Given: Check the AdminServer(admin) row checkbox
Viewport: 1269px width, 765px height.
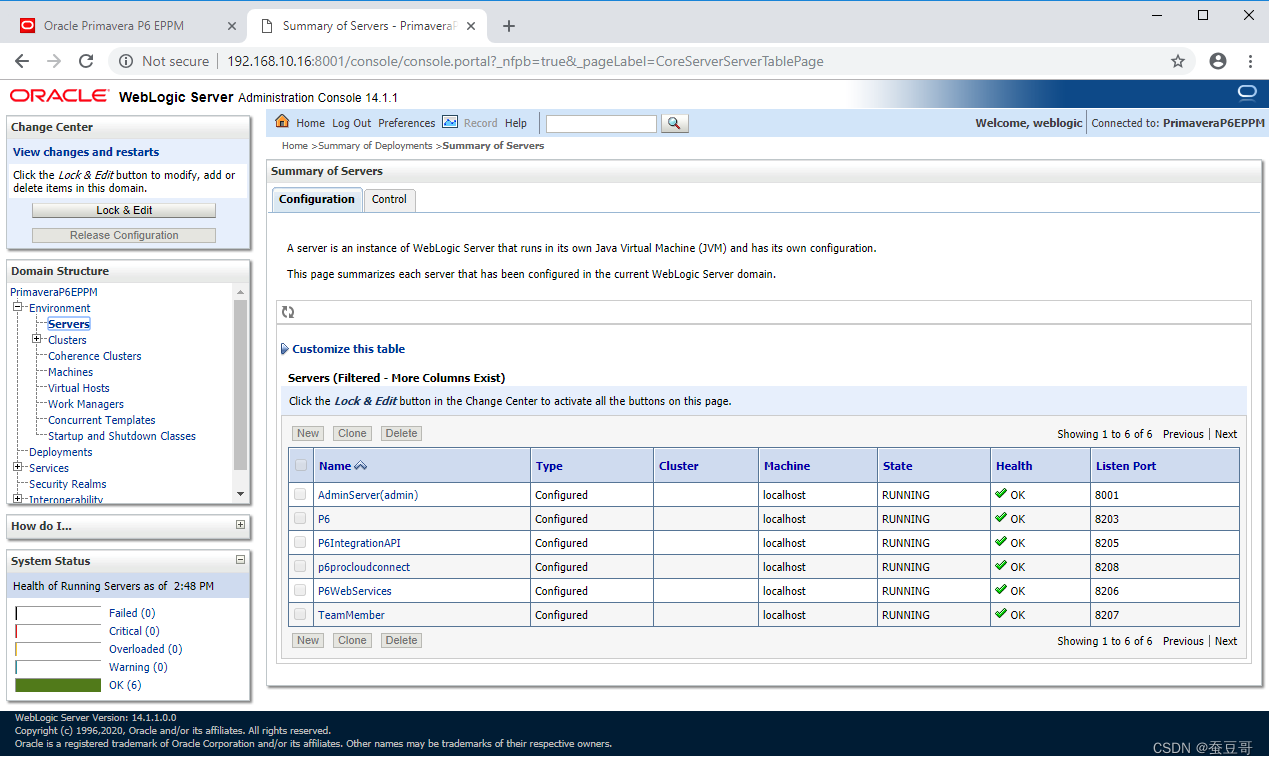Looking at the screenshot, I should 301,494.
